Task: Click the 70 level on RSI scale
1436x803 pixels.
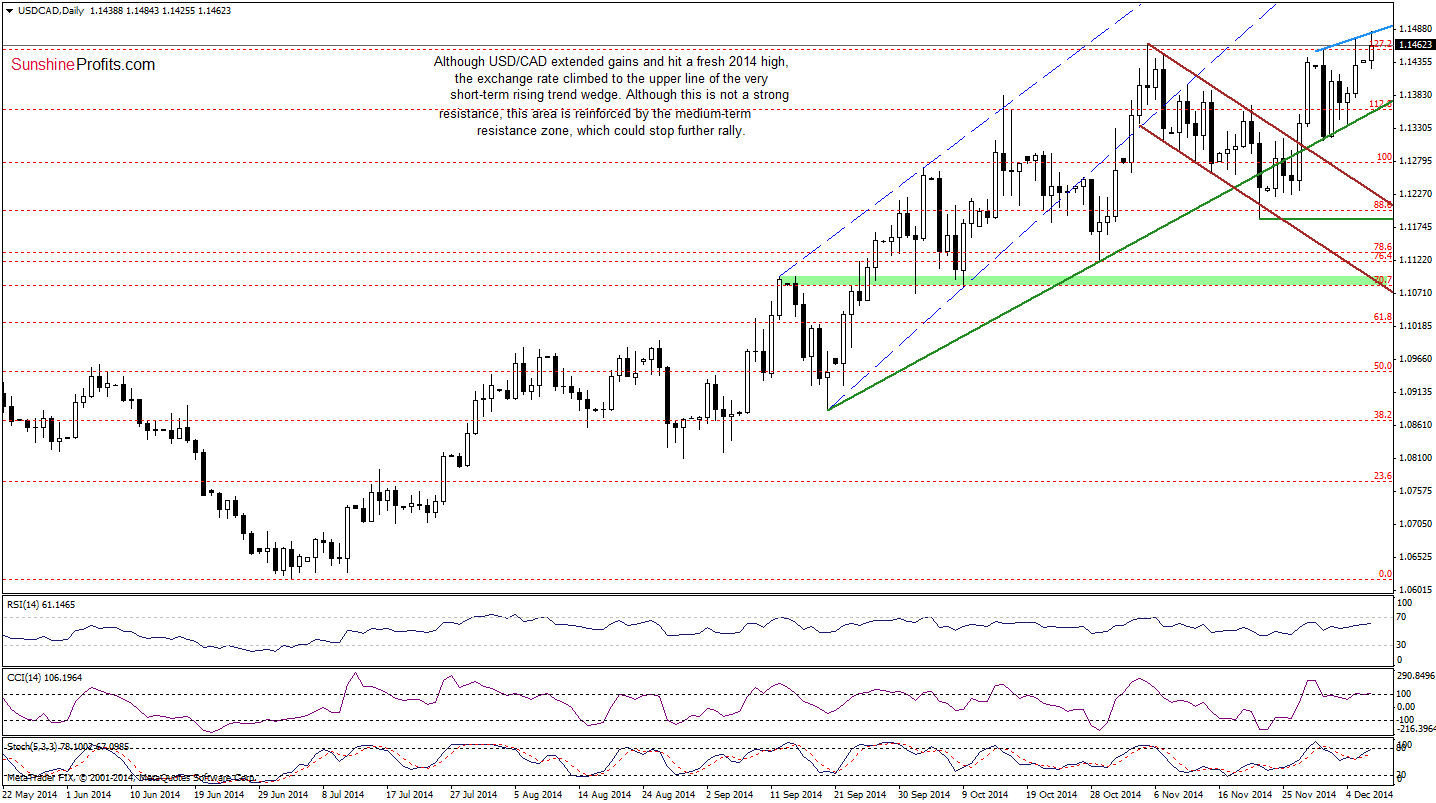Action: pos(1403,619)
